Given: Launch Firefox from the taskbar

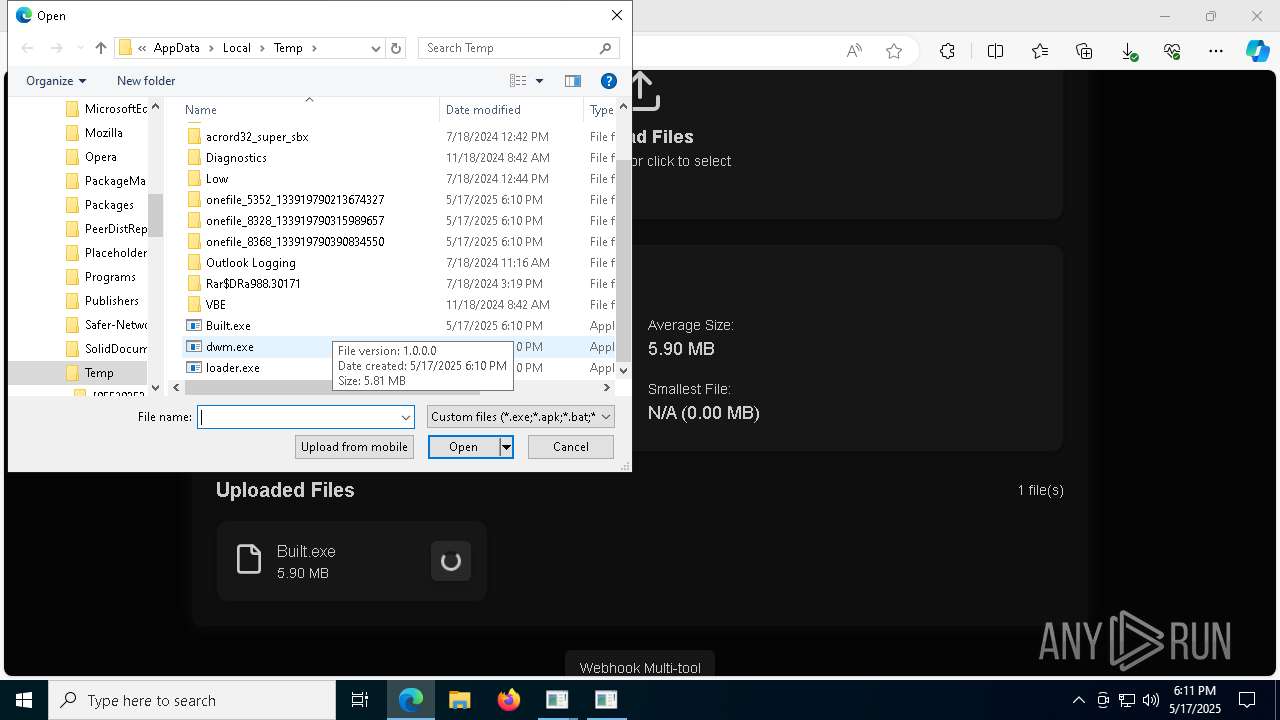Looking at the screenshot, I should pyautogui.click(x=508, y=700).
